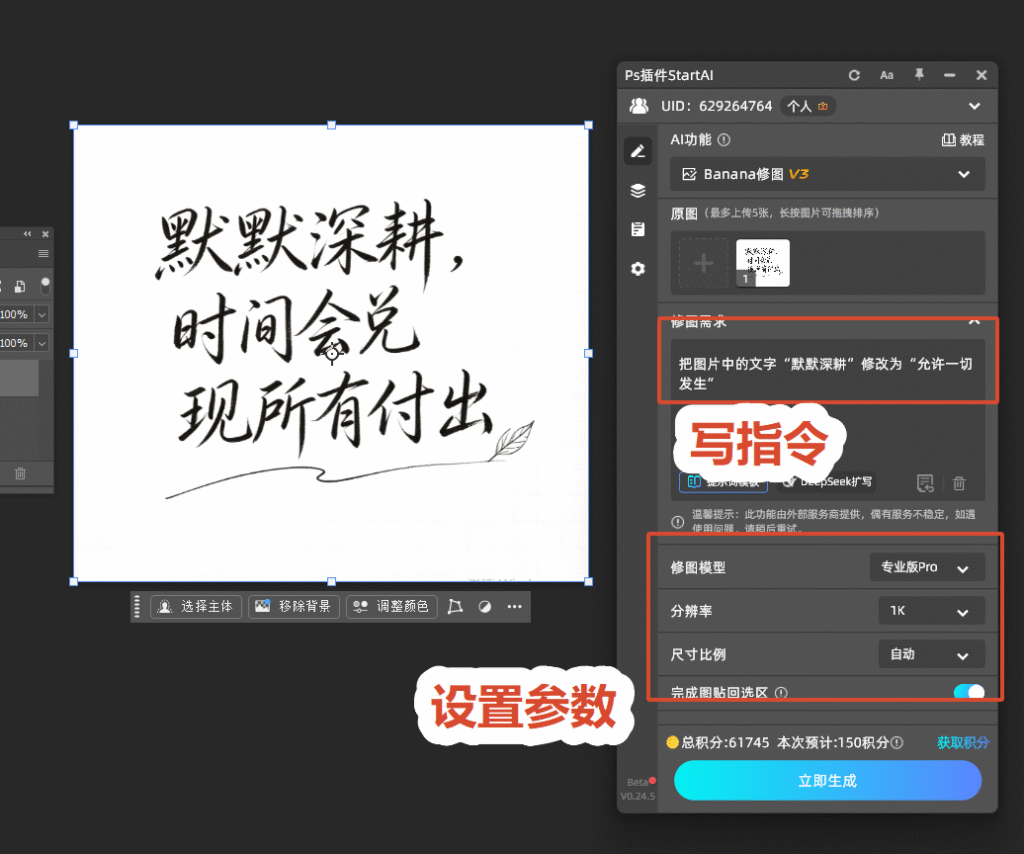Open the saved records tab in sidebar
The height and width of the screenshot is (854, 1024).
click(x=638, y=229)
